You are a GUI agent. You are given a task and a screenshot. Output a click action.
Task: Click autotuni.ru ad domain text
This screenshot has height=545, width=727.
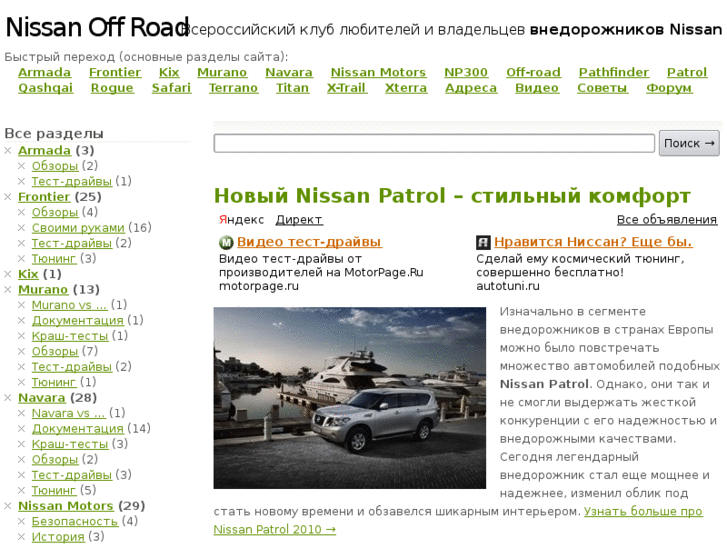(508, 286)
